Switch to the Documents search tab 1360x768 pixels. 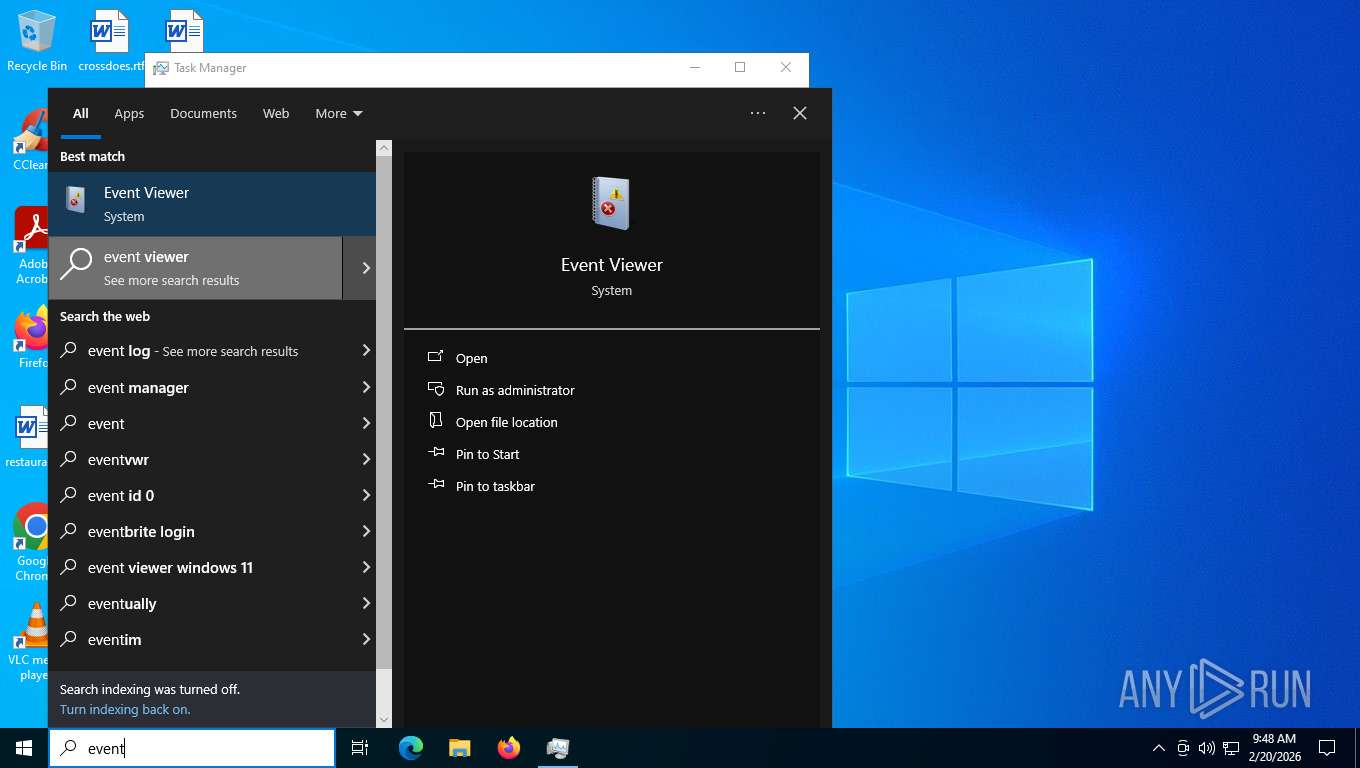[x=203, y=113]
